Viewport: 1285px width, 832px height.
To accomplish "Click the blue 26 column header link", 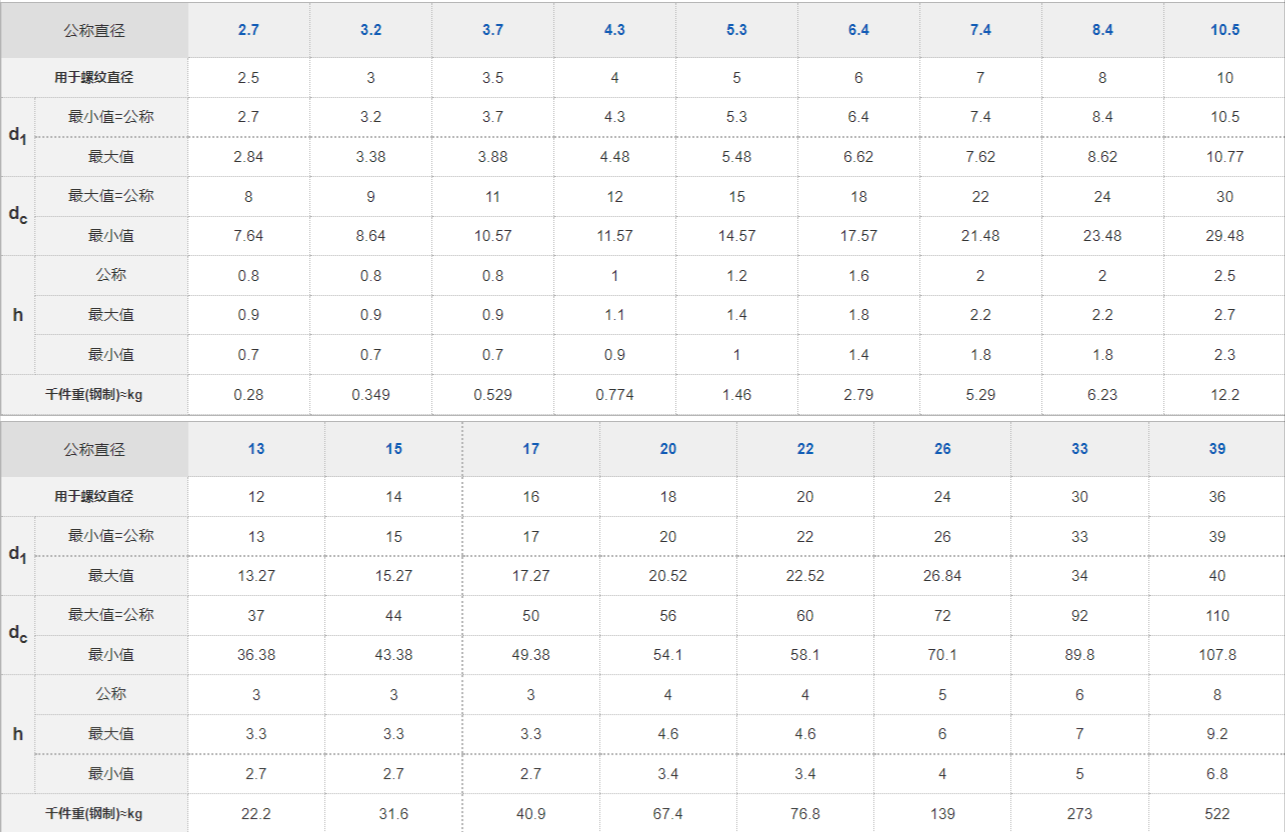I will pos(943,449).
